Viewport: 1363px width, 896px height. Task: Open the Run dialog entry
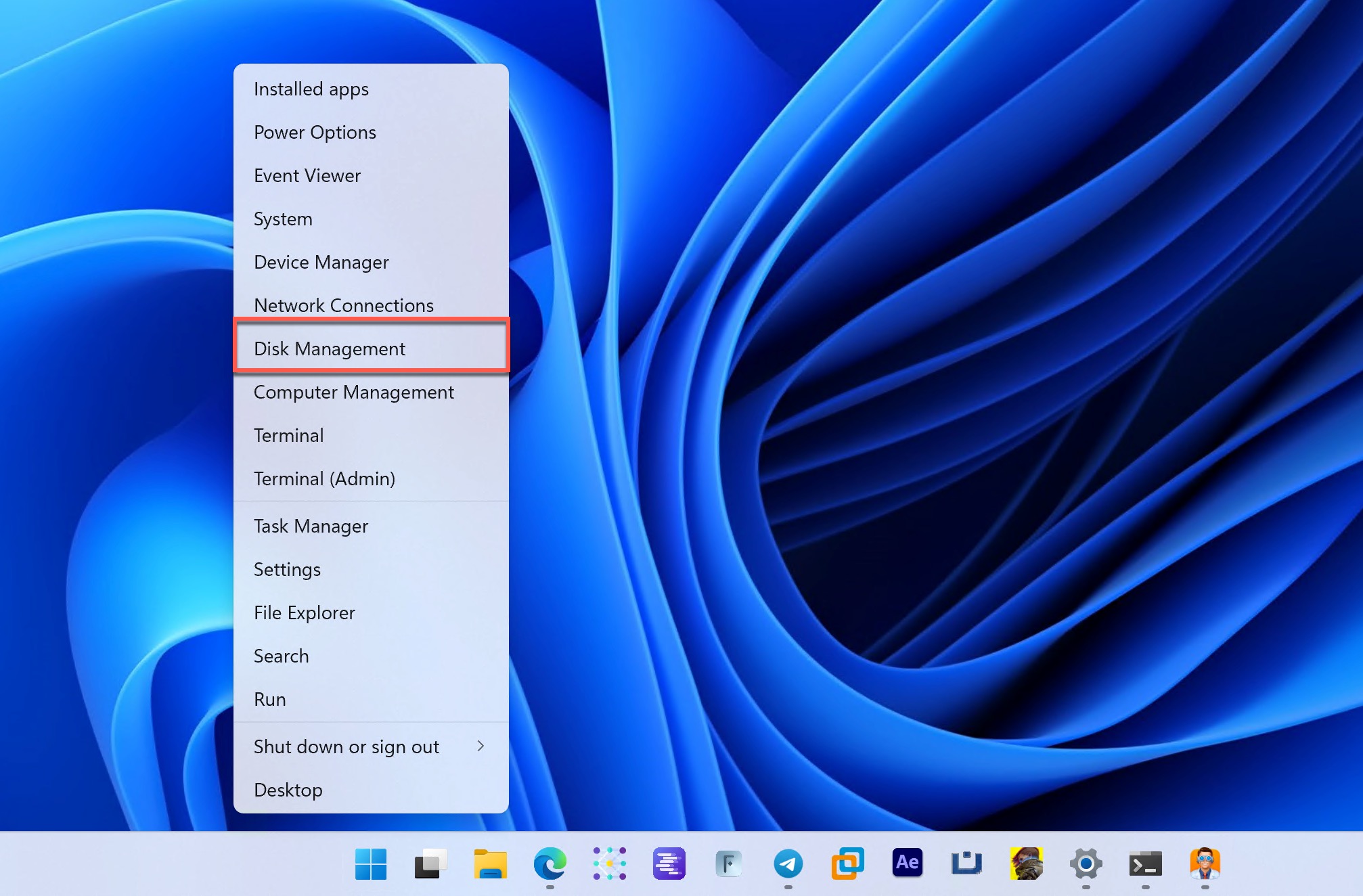[x=371, y=700]
